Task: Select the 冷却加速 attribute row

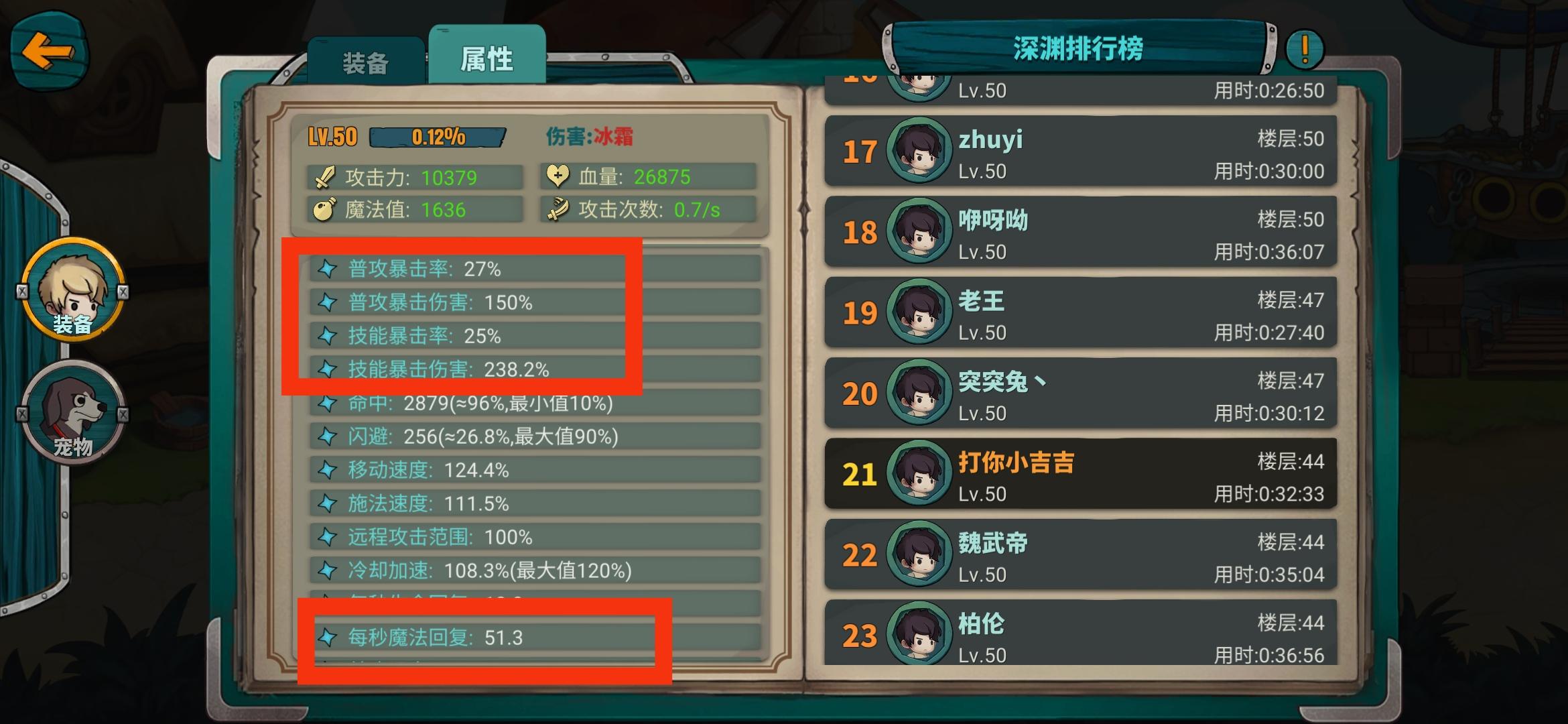Action: click(x=535, y=570)
